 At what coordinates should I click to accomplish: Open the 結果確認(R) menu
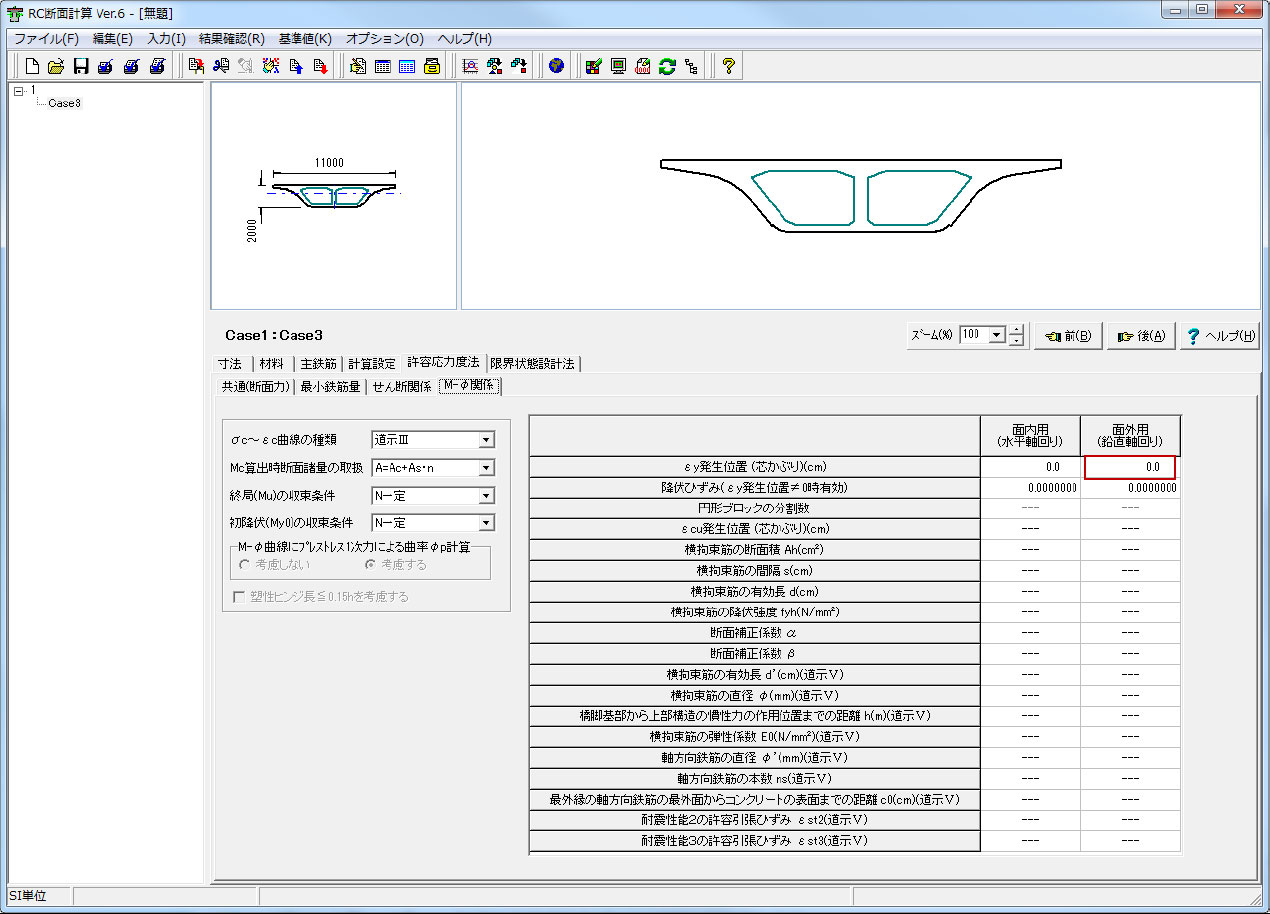pos(231,39)
